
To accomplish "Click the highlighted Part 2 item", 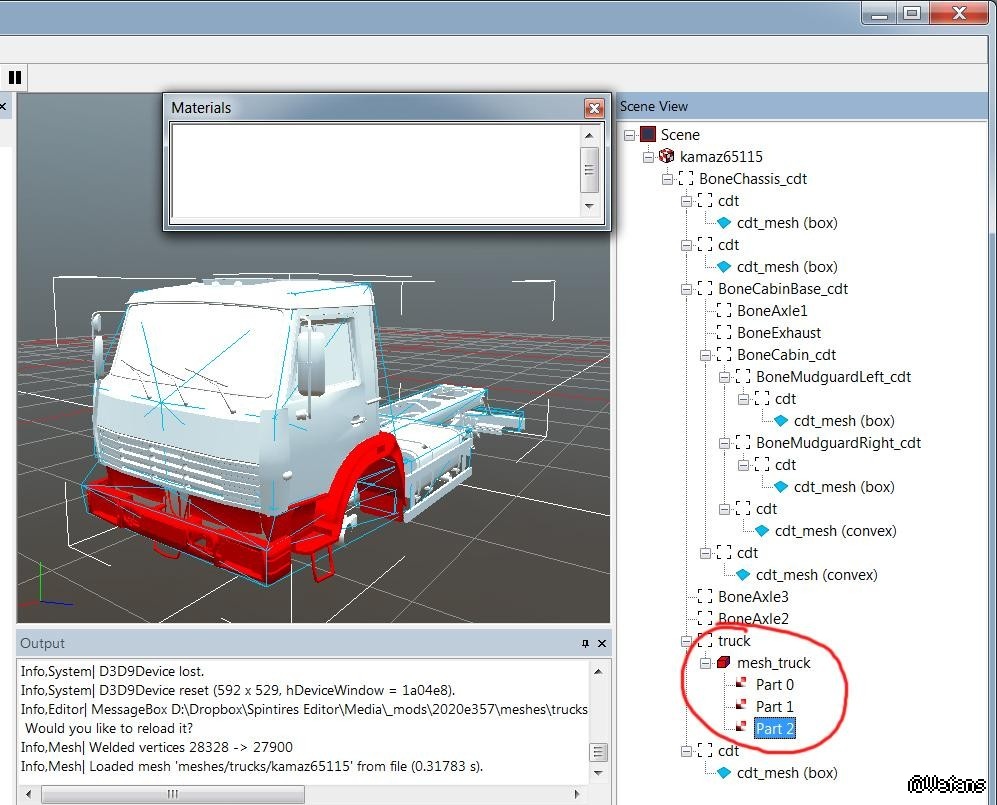I will click(774, 728).
